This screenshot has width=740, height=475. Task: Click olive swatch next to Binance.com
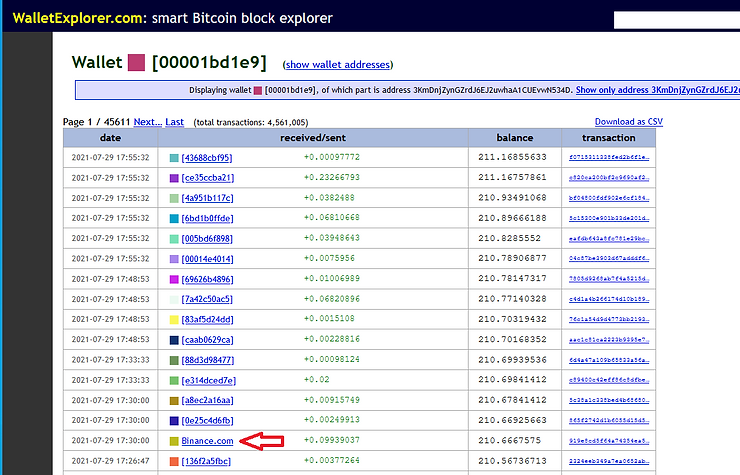pyautogui.click(x=174, y=441)
